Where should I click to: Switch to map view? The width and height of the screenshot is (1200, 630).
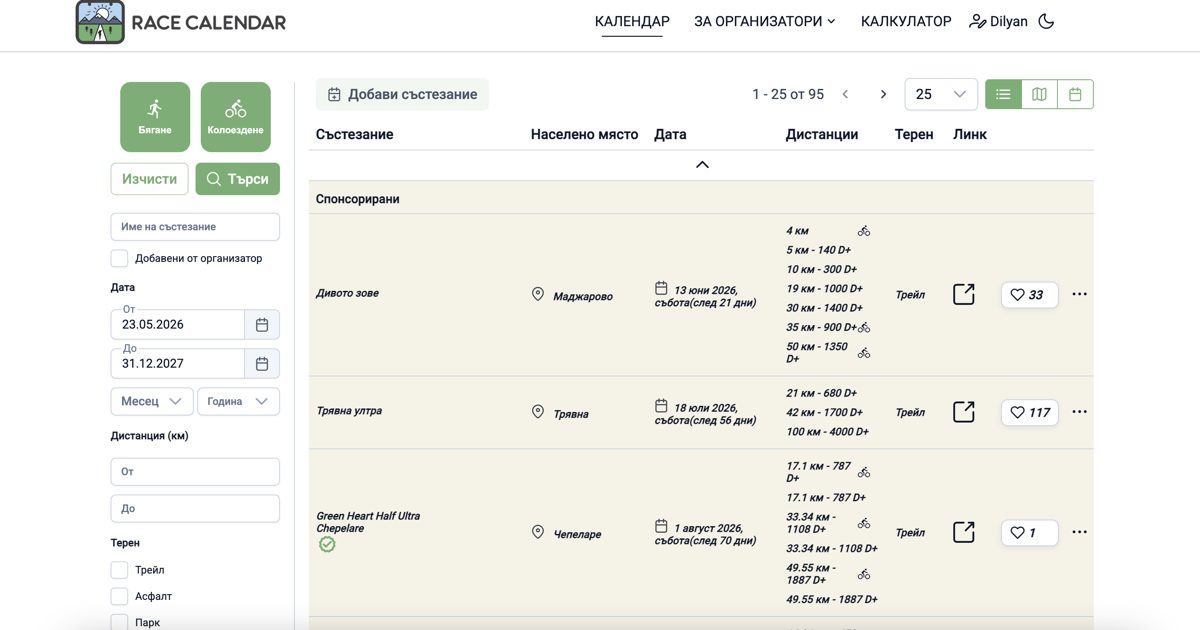coord(1039,94)
